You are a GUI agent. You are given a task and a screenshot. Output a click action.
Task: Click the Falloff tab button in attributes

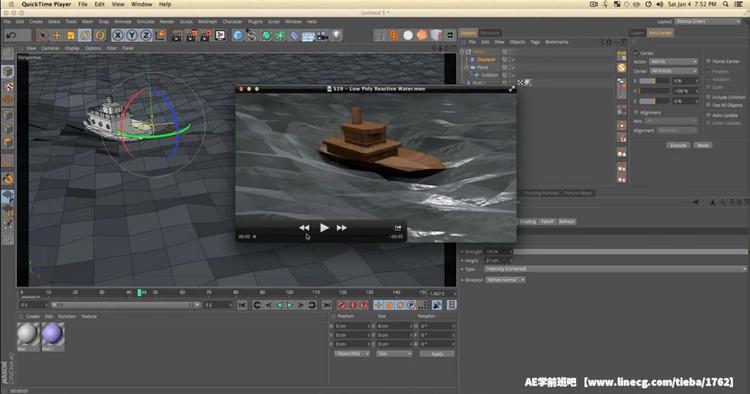(x=547, y=221)
